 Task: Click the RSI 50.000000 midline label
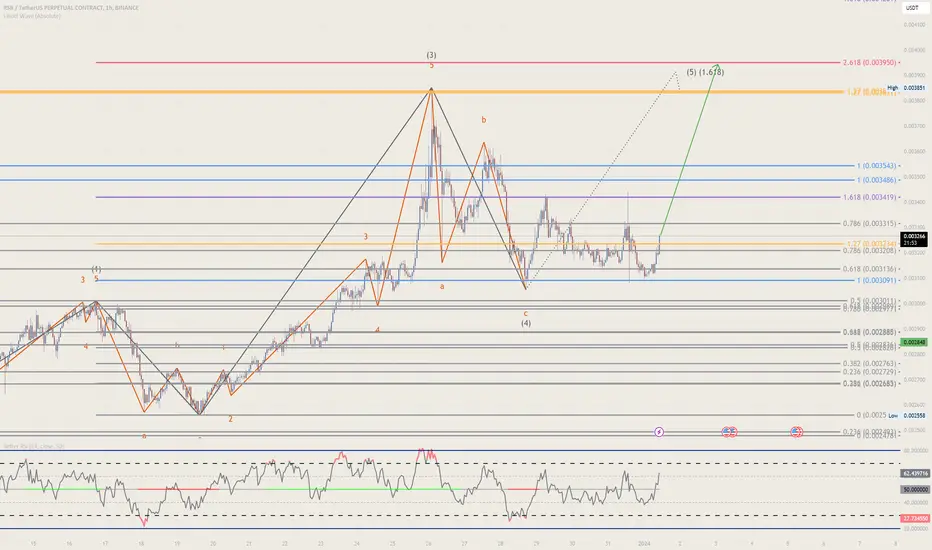(x=914, y=489)
